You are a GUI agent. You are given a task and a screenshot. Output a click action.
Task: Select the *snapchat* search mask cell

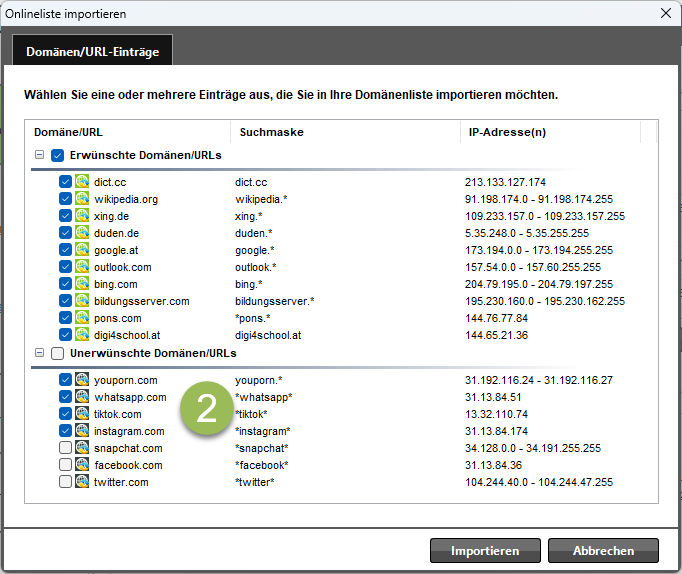pyautogui.click(x=262, y=448)
